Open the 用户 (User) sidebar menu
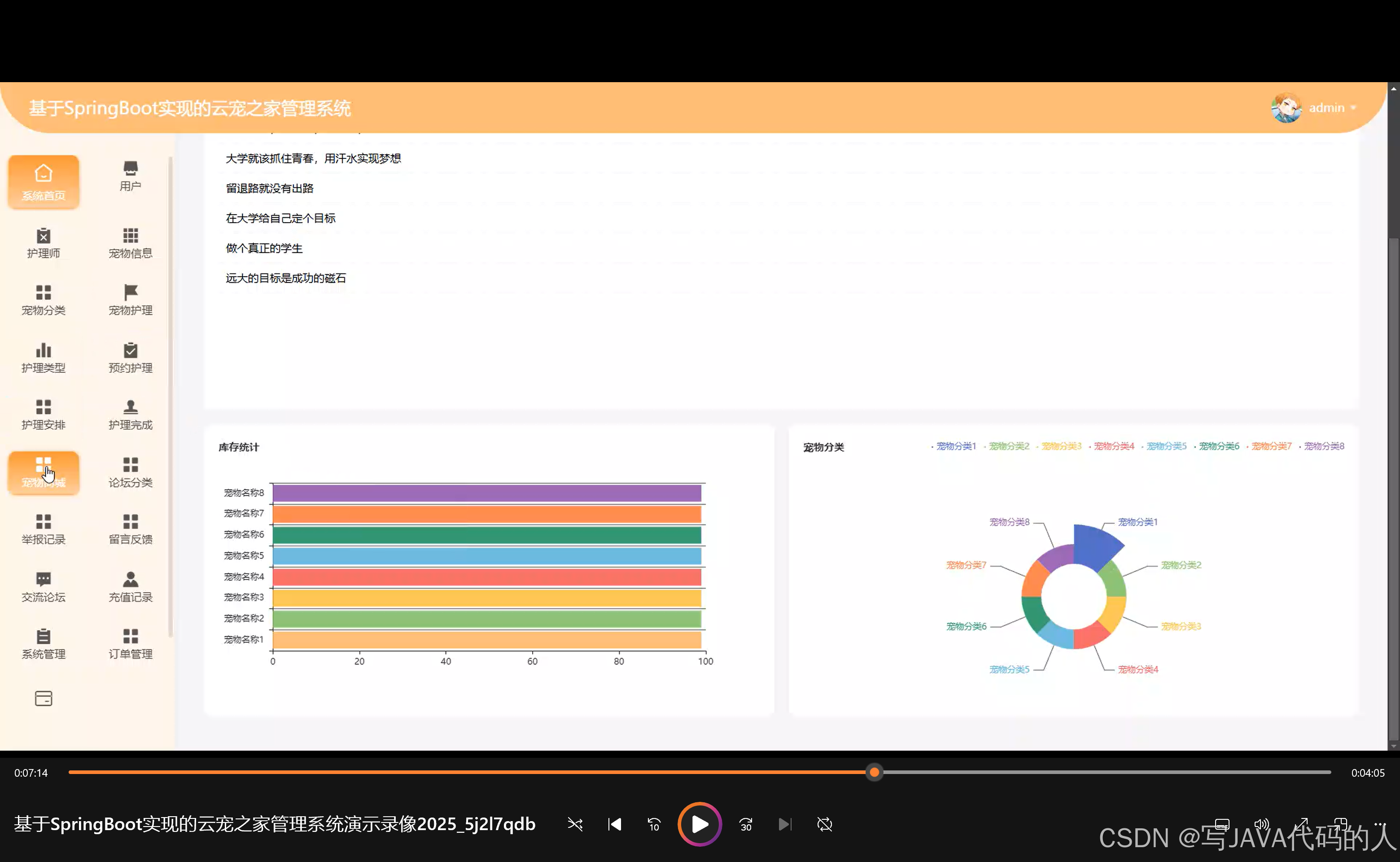The width and height of the screenshot is (1400, 862). [130, 176]
